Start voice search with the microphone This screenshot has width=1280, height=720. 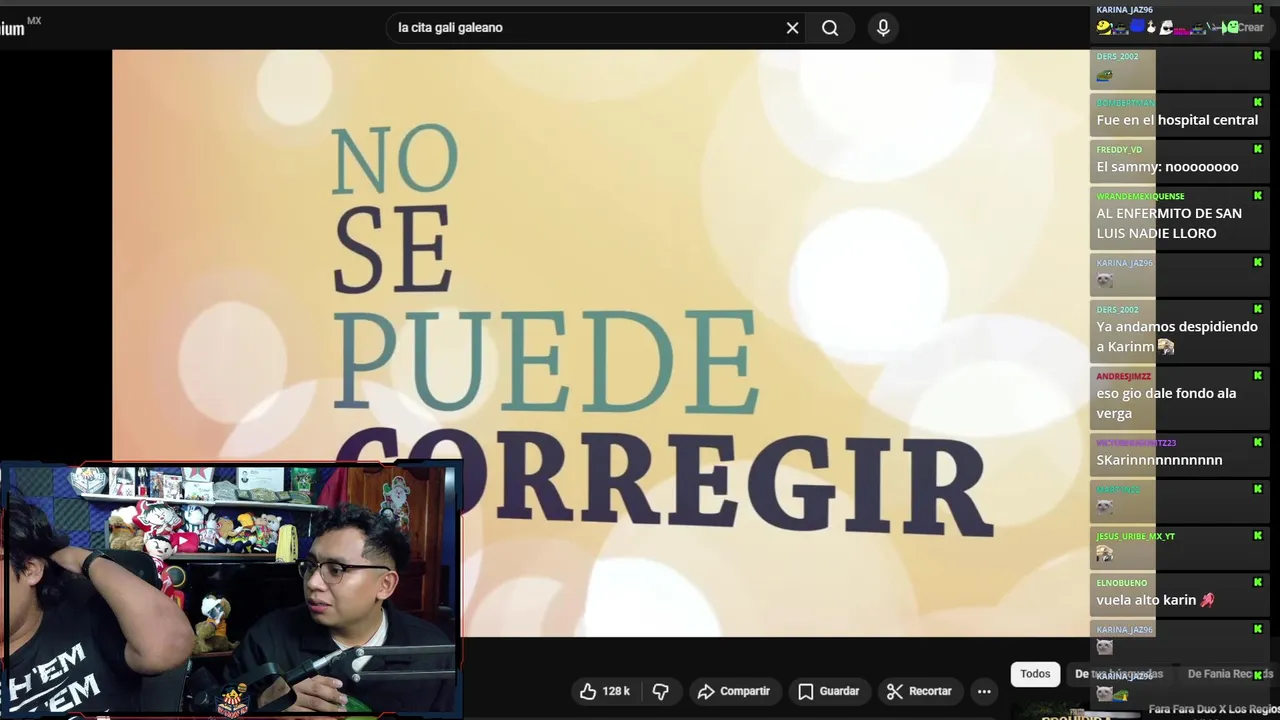click(883, 28)
